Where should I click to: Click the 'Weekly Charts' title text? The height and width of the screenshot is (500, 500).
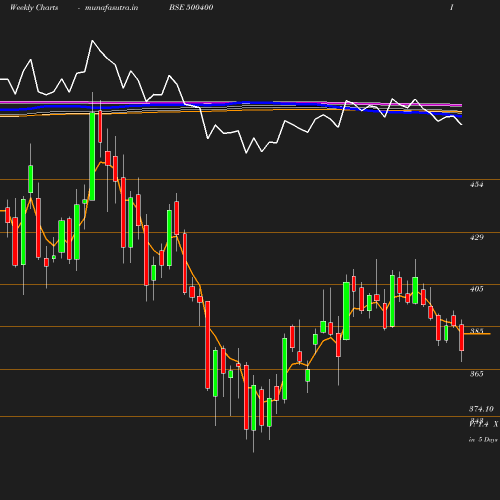click(34, 7)
